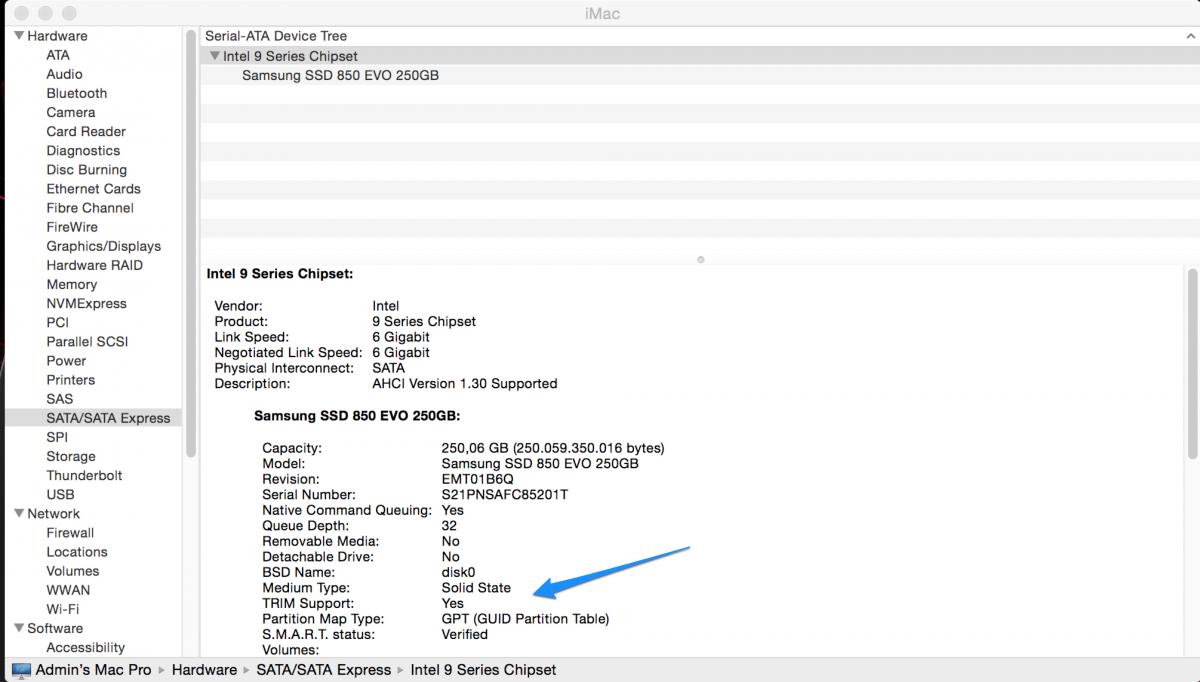Show Disc Burning details
Screen dimensions: 1200x682
86,169
